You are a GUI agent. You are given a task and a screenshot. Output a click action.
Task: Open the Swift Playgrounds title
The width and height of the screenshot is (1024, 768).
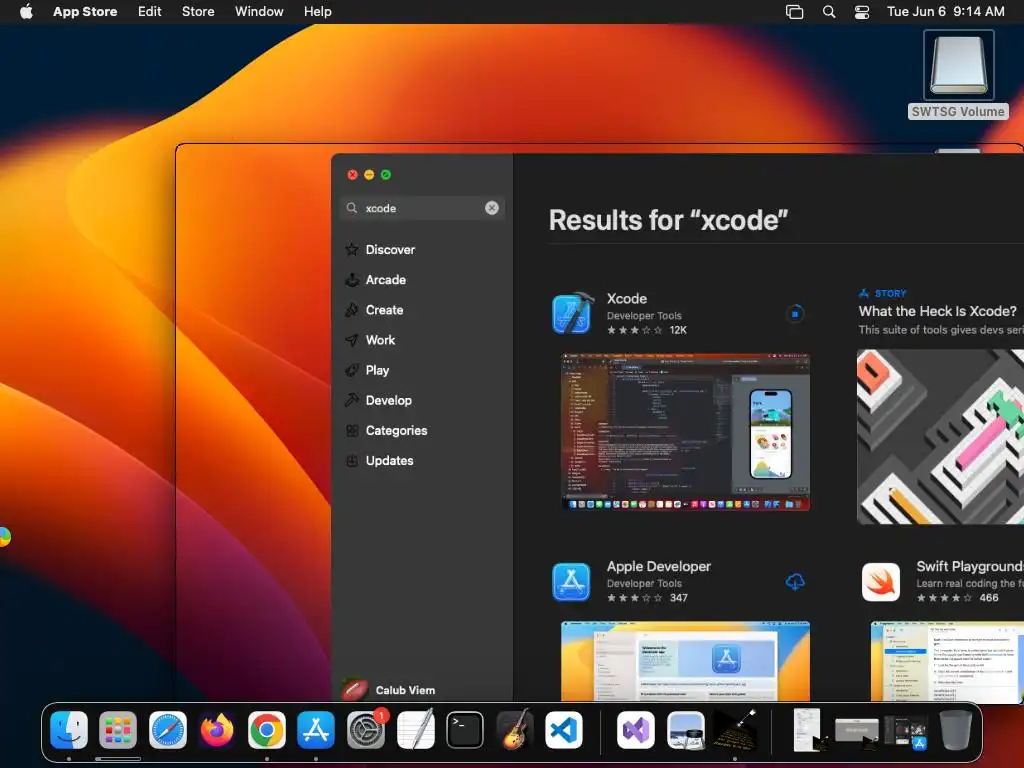coord(970,566)
